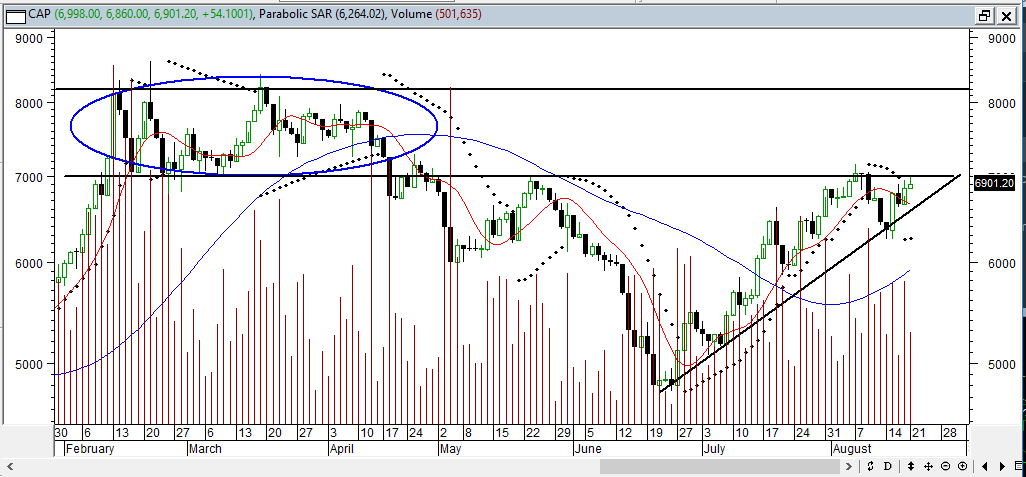This screenshot has width=1026, height=477.
Task: Click the black right triangle arrow
Action: pos(1002,467)
